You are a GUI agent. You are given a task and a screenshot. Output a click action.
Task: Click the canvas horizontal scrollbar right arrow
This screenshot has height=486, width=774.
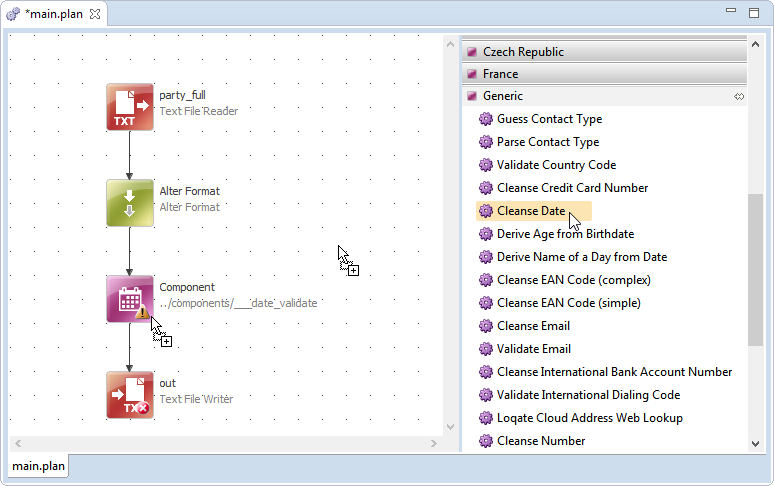coord(434,443)
